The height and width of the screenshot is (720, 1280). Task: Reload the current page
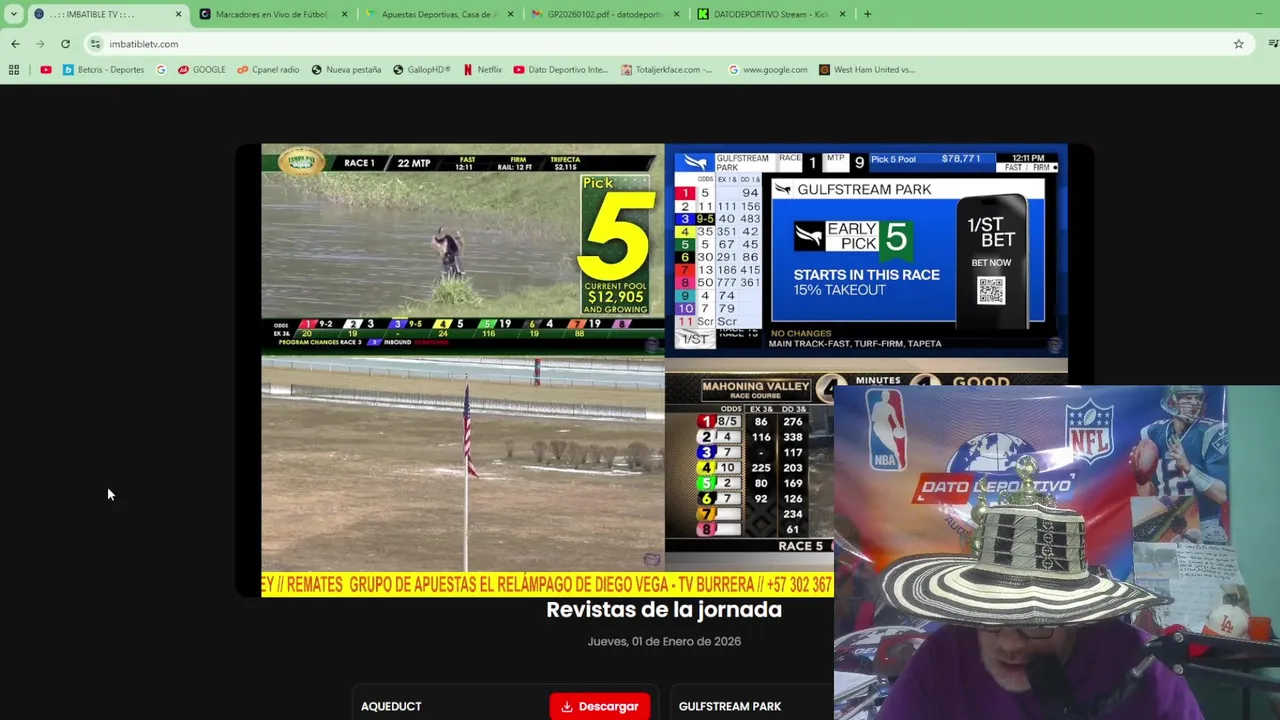point(65,44)
